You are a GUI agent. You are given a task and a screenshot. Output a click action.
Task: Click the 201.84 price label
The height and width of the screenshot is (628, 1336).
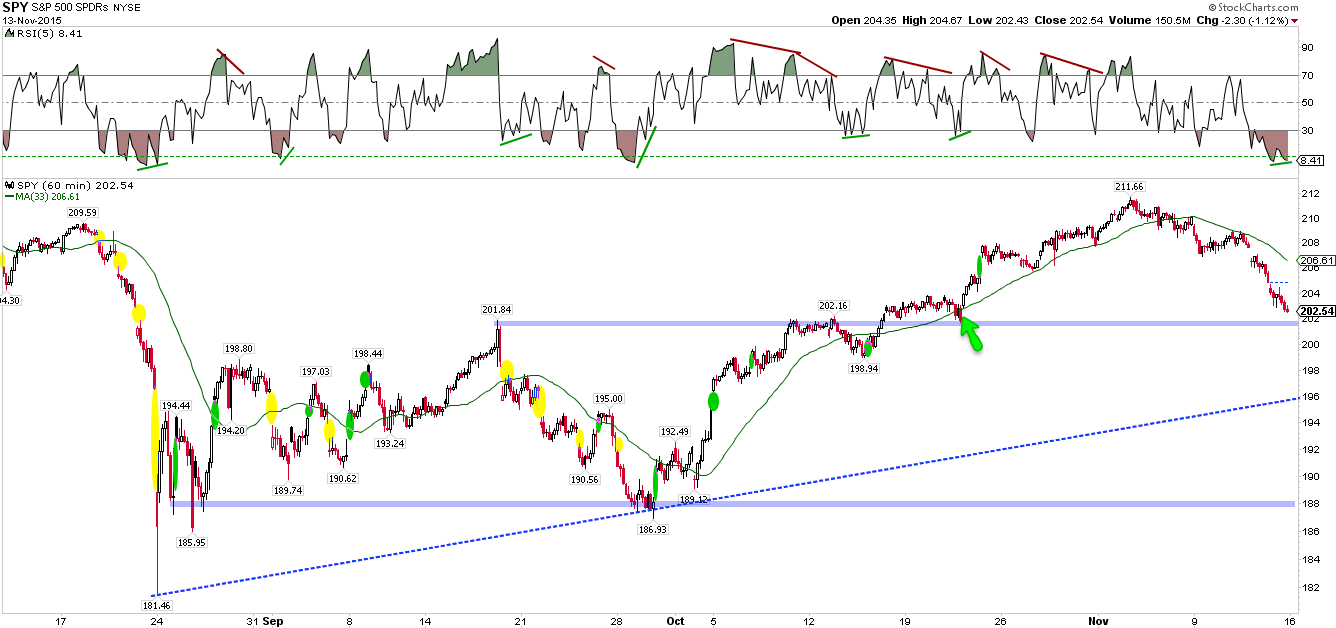coord(497,309)
